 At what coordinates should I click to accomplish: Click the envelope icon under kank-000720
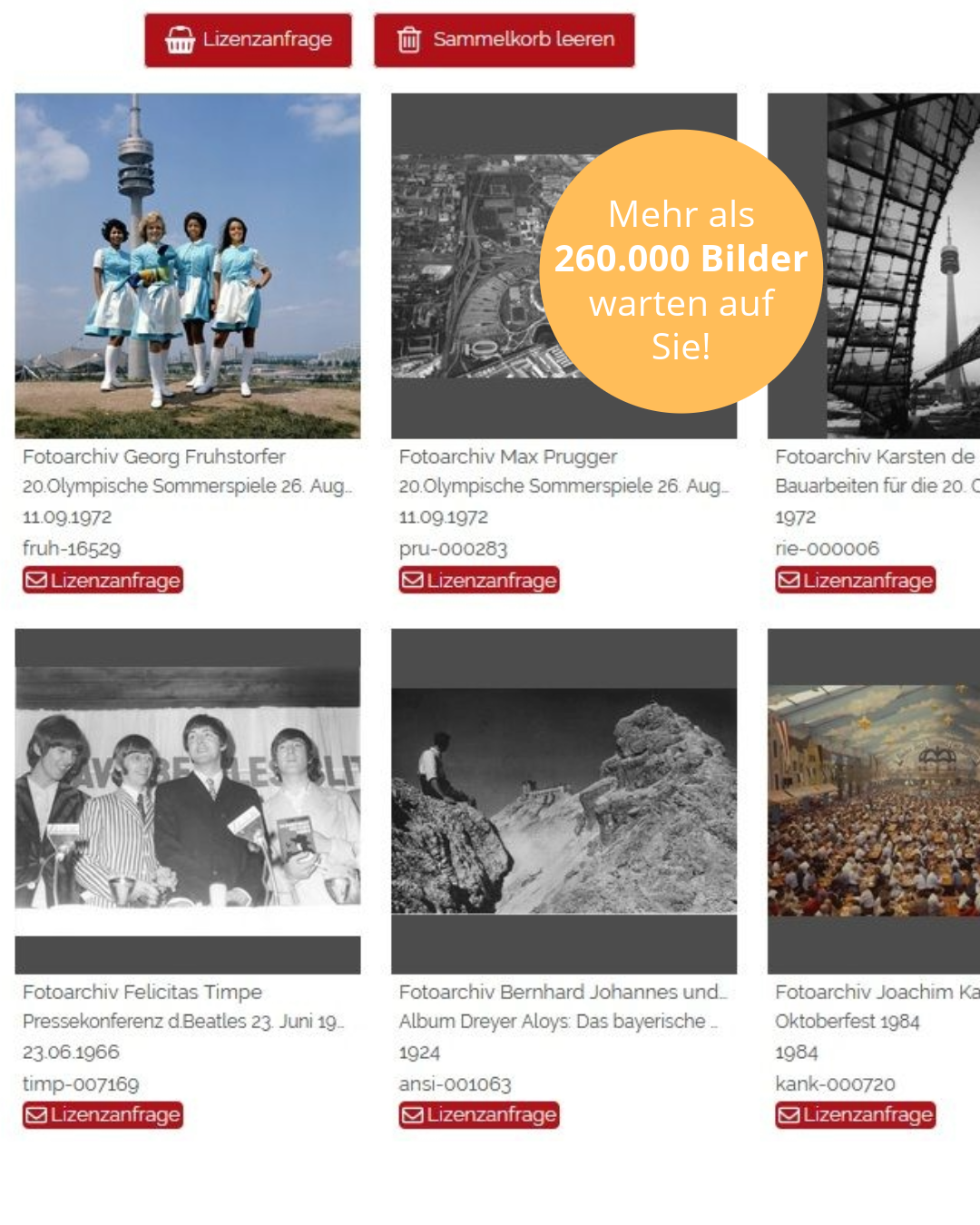pyautogui.click(x=789, y=1114)
